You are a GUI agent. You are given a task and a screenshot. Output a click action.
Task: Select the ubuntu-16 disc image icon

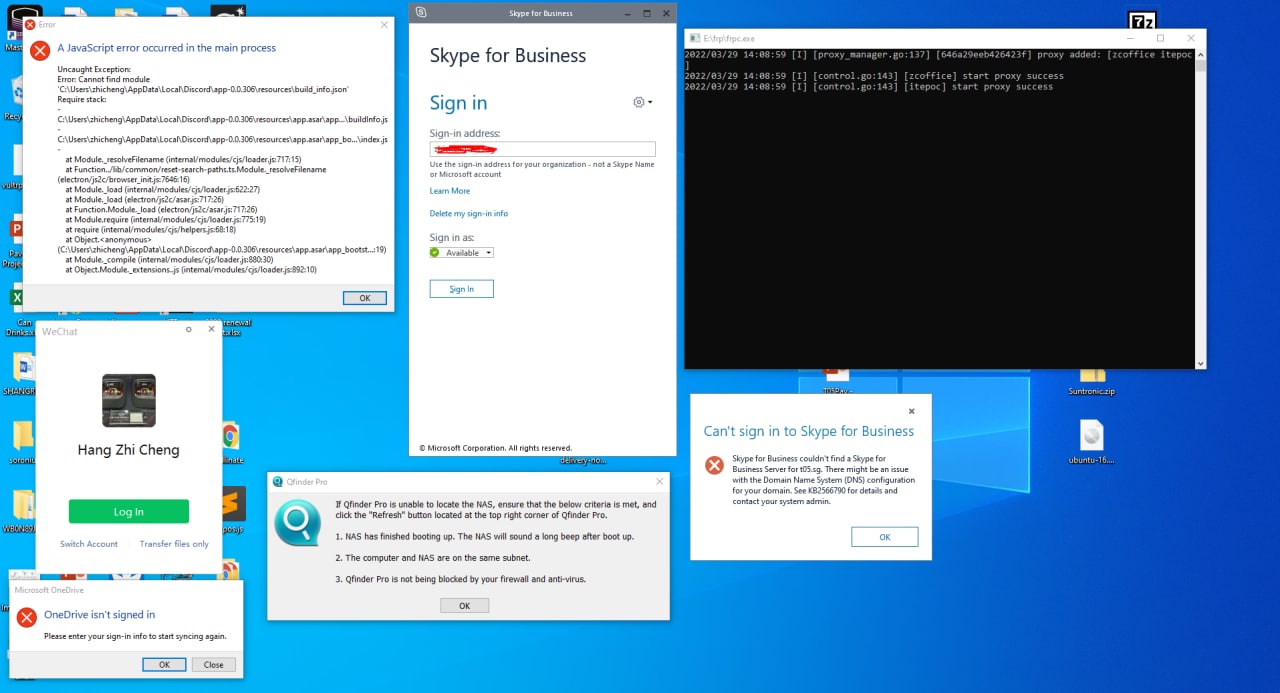(1092, 440)
